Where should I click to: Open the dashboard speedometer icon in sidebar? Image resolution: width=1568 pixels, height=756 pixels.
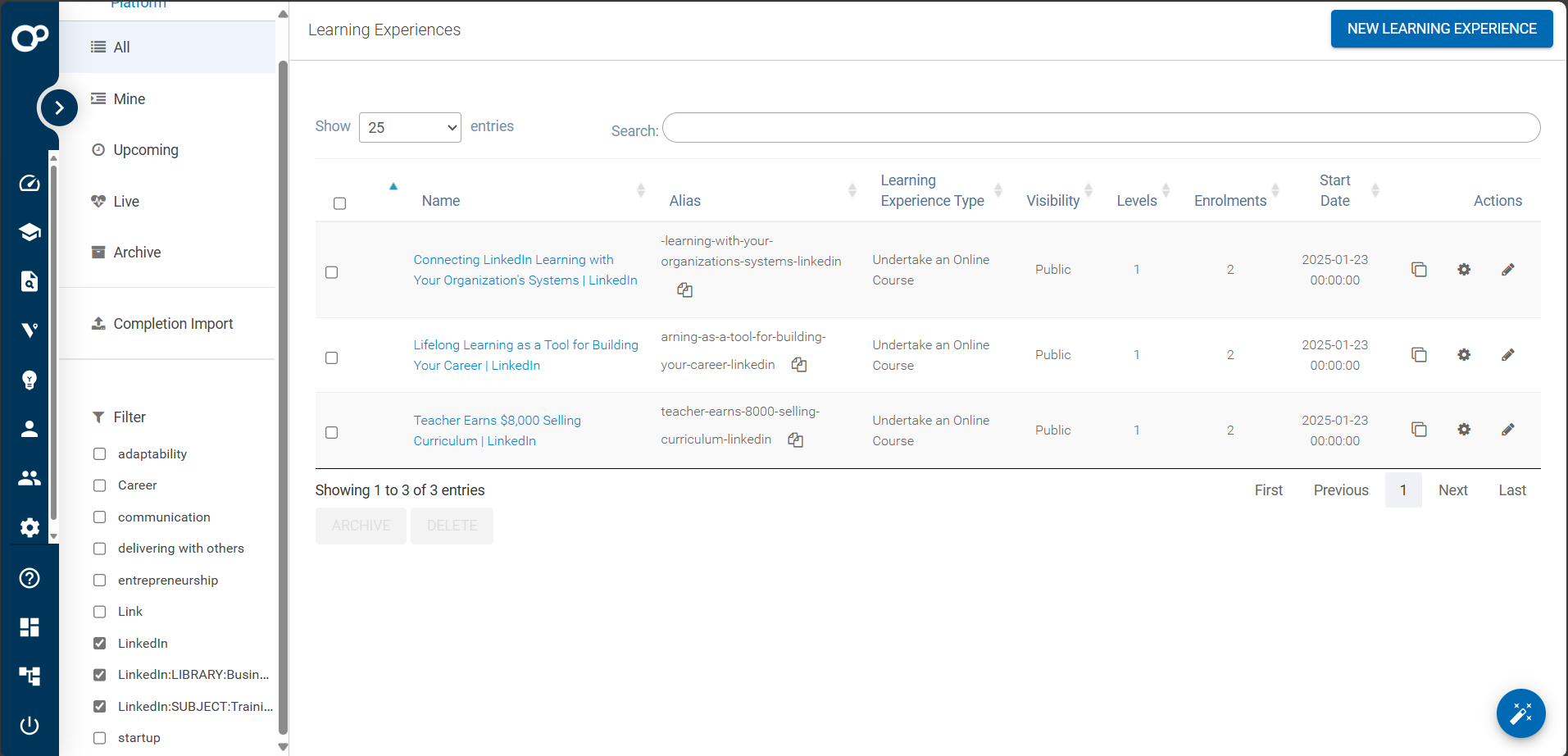[30, 183]
